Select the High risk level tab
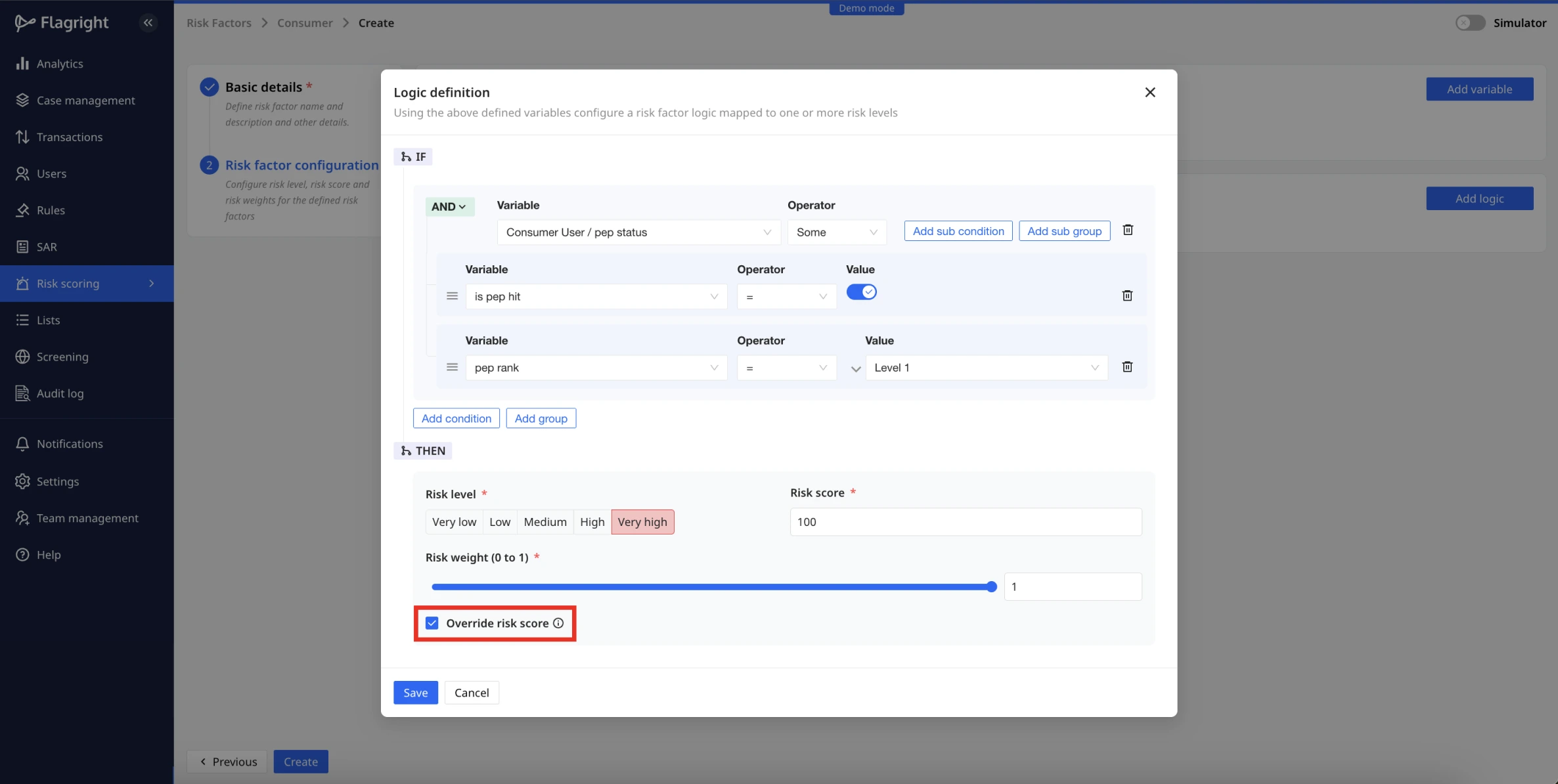The width and height of the screenshot is (1558, 784). pyautogui.click(x=592, y=522)
